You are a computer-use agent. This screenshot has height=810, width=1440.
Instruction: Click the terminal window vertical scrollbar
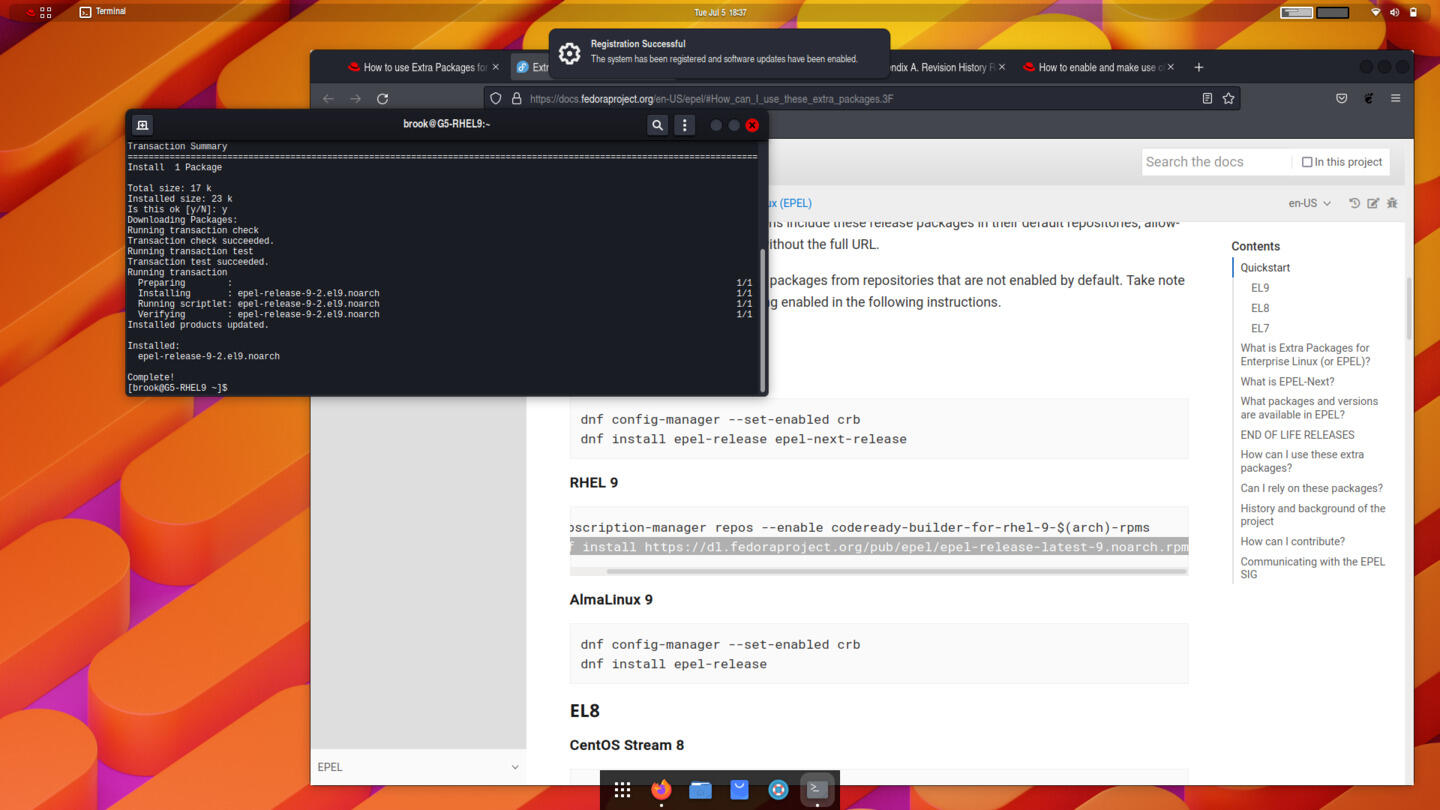pos(763,320)
